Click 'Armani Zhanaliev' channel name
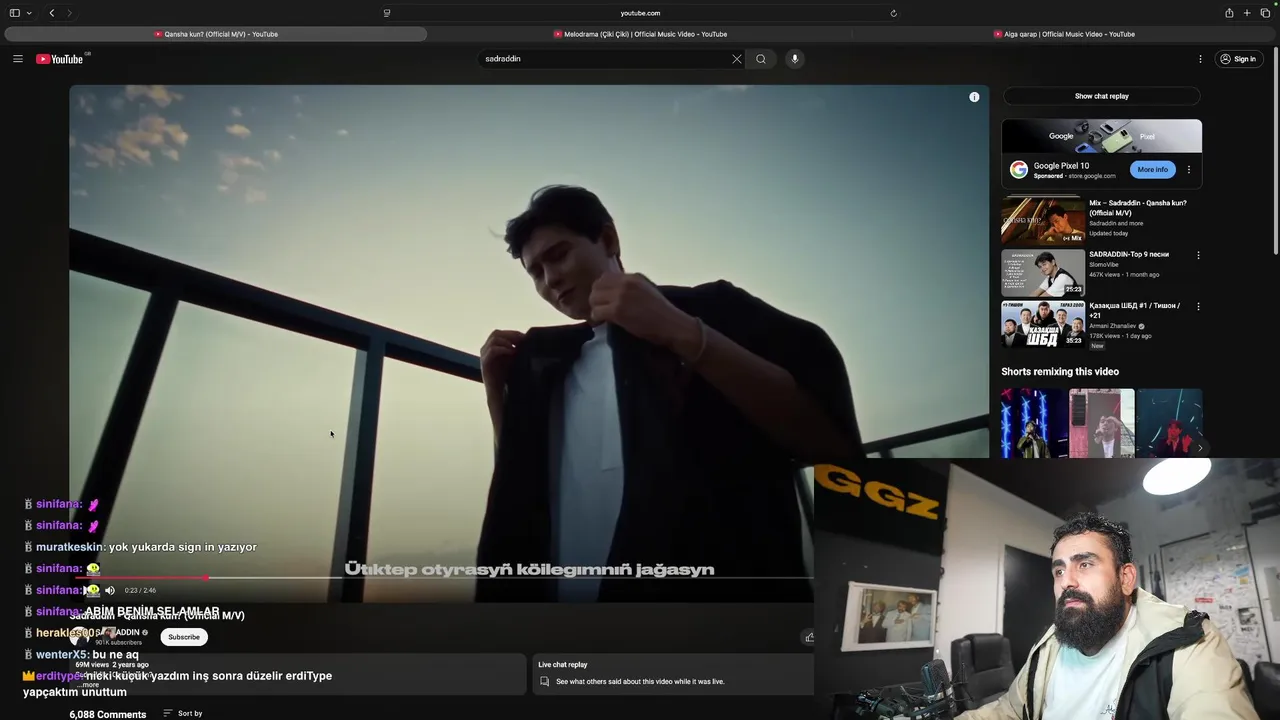This screenshot has width=1280, height=720. (1113, 326)
